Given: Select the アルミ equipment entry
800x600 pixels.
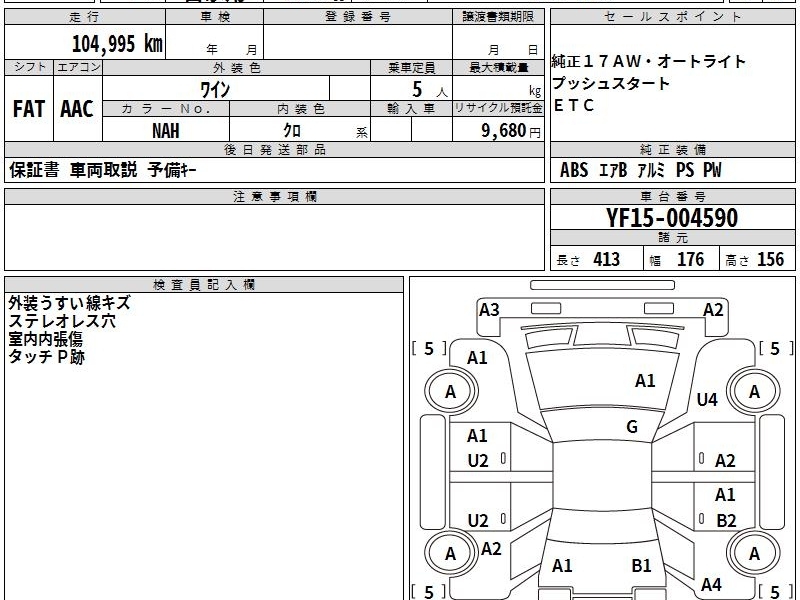Looking at the screenshot, I should tap(652, 170).
